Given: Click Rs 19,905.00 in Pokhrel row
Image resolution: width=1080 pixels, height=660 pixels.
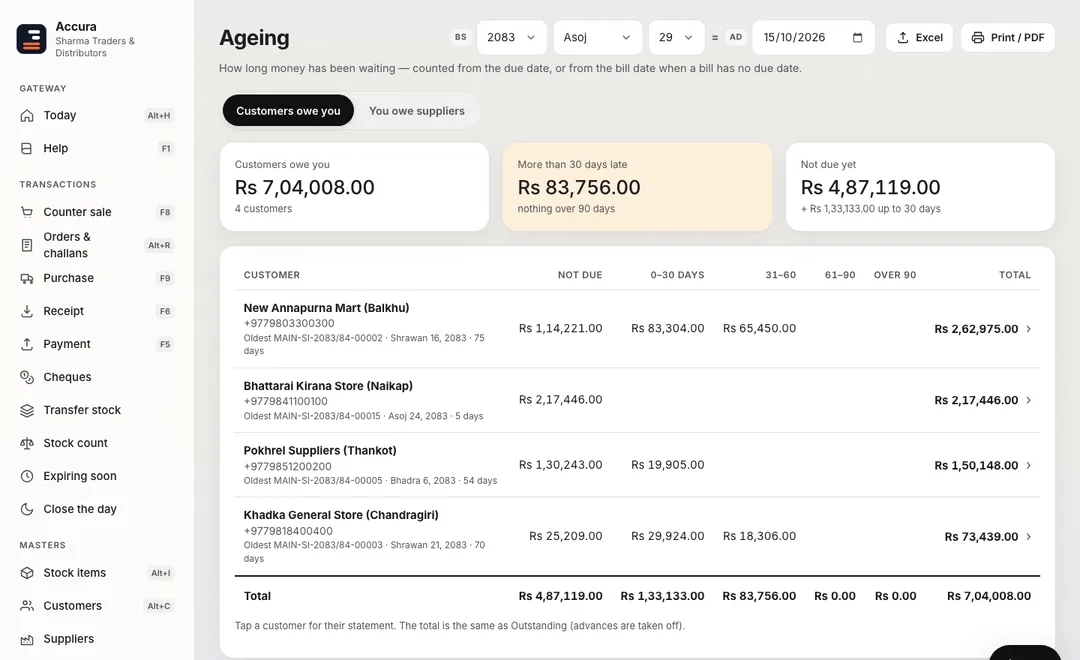Looking at the screenshot, I should [x=667, y=465].
